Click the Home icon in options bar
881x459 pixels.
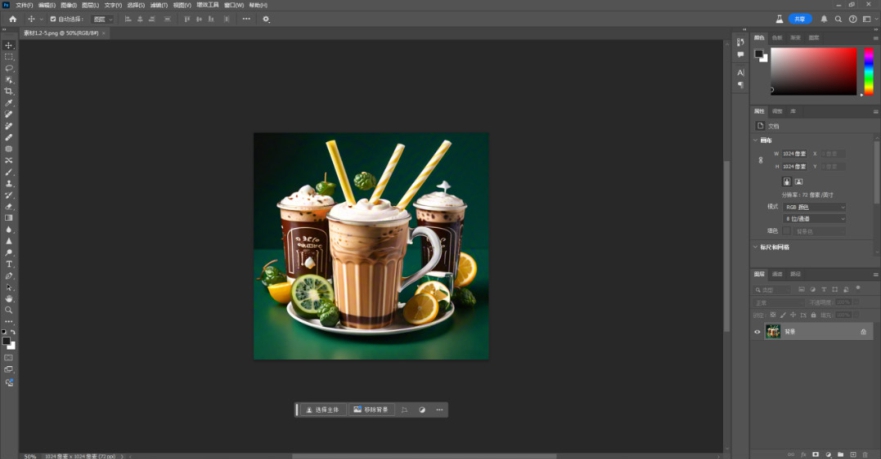[x=12, y=19]
